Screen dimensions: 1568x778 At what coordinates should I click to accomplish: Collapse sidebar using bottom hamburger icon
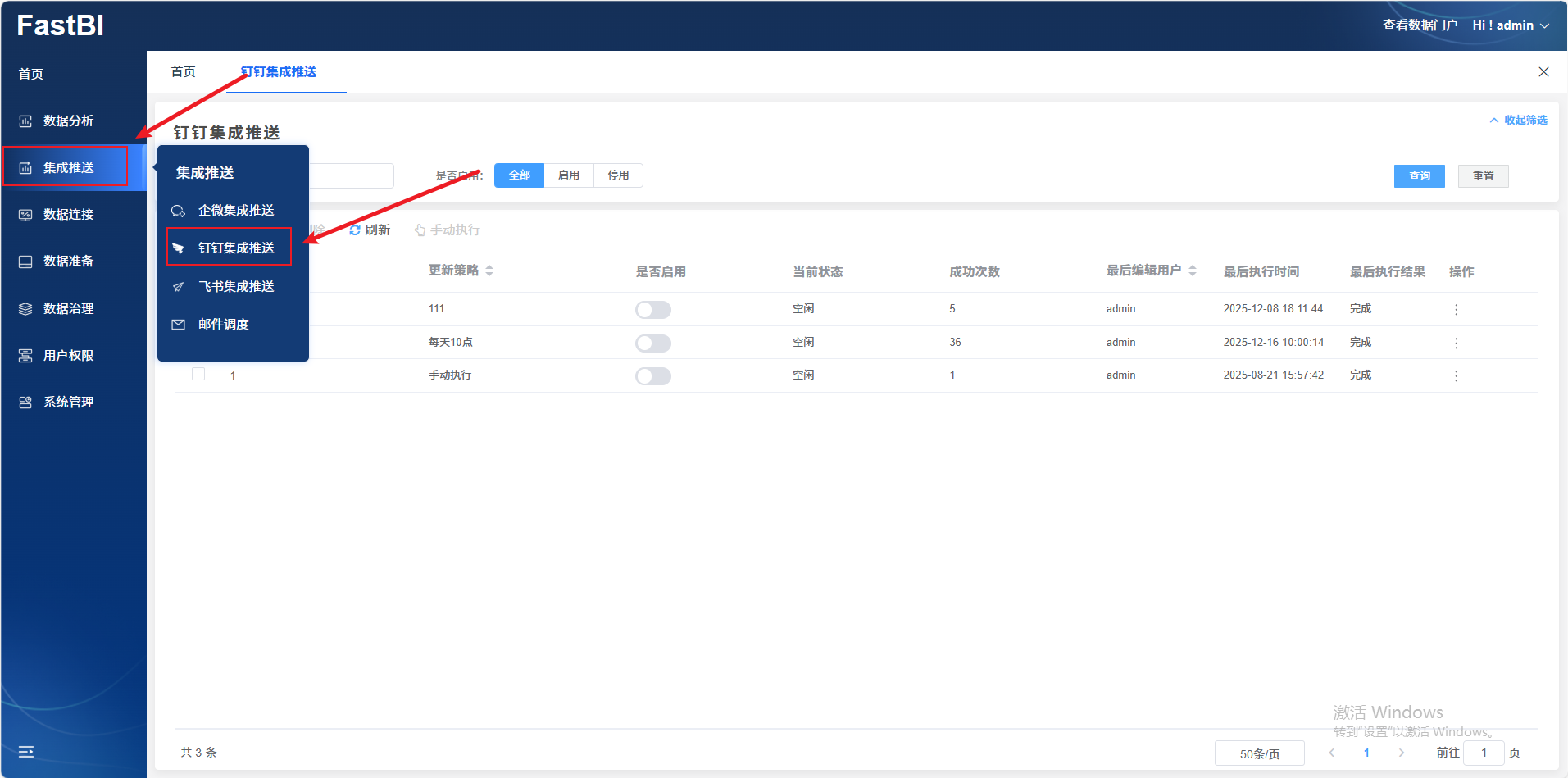(26, 752)
